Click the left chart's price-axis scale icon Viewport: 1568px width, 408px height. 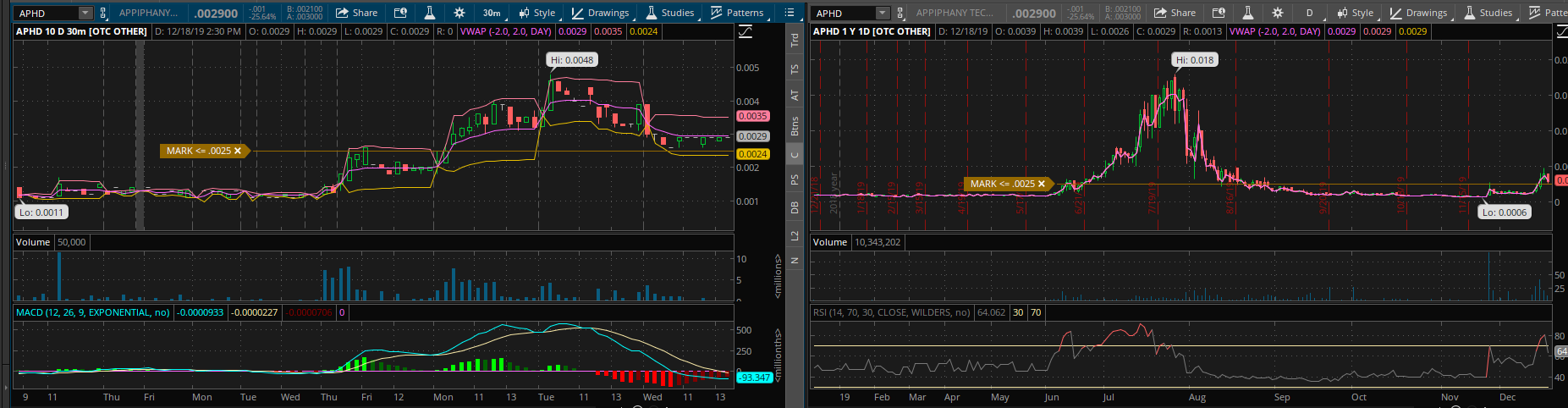[x=745, y=31]
